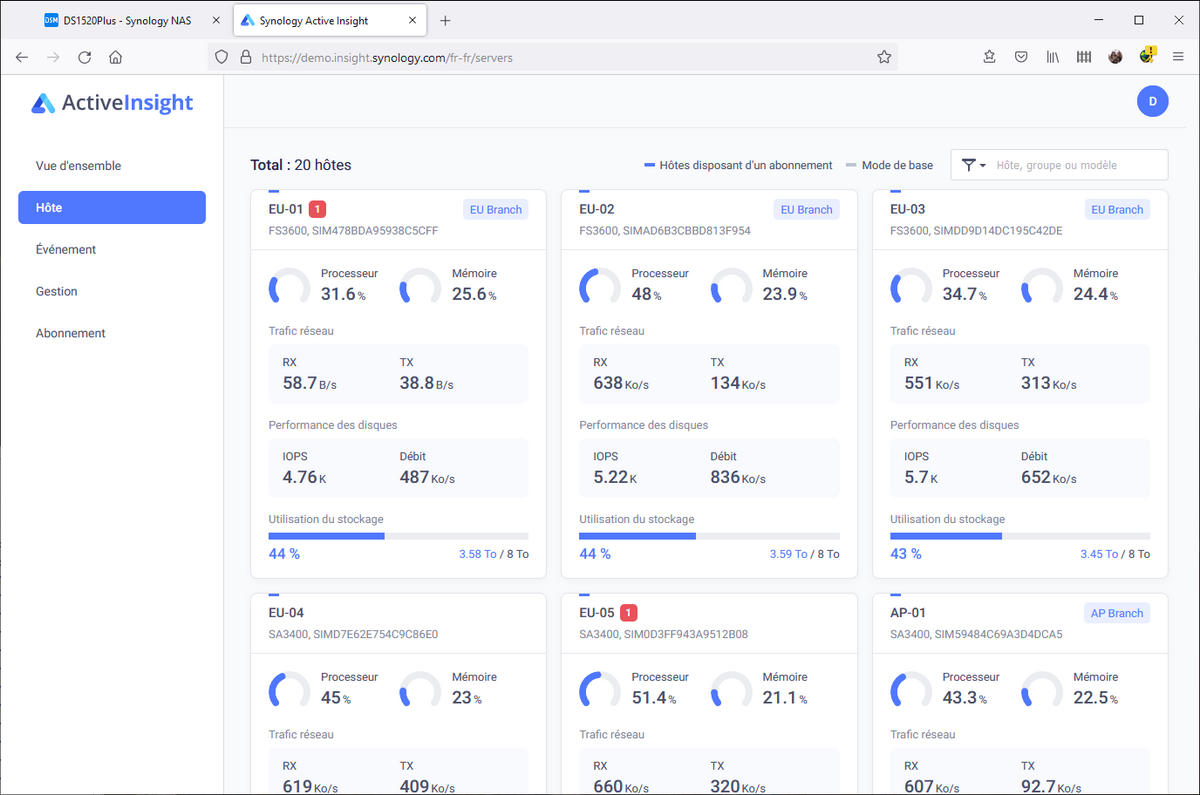
Task: Close the DS1520Plus Synology NAS tab
Action: point(216,20)
